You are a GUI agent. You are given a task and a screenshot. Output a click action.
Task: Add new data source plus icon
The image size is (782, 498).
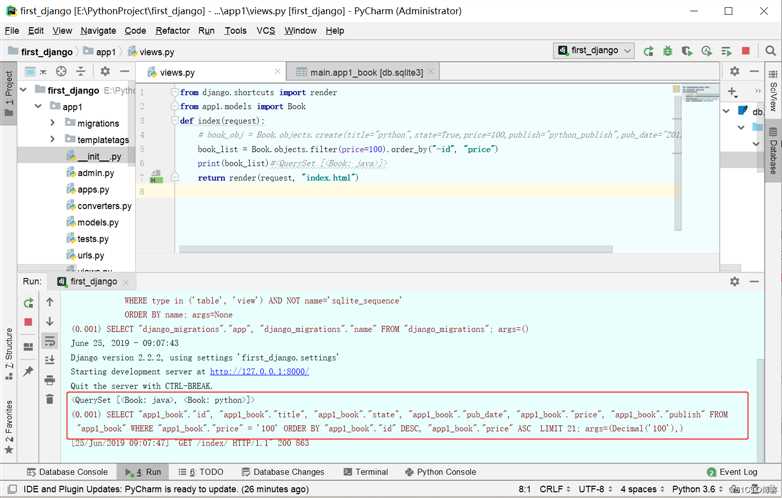point(732,92)
